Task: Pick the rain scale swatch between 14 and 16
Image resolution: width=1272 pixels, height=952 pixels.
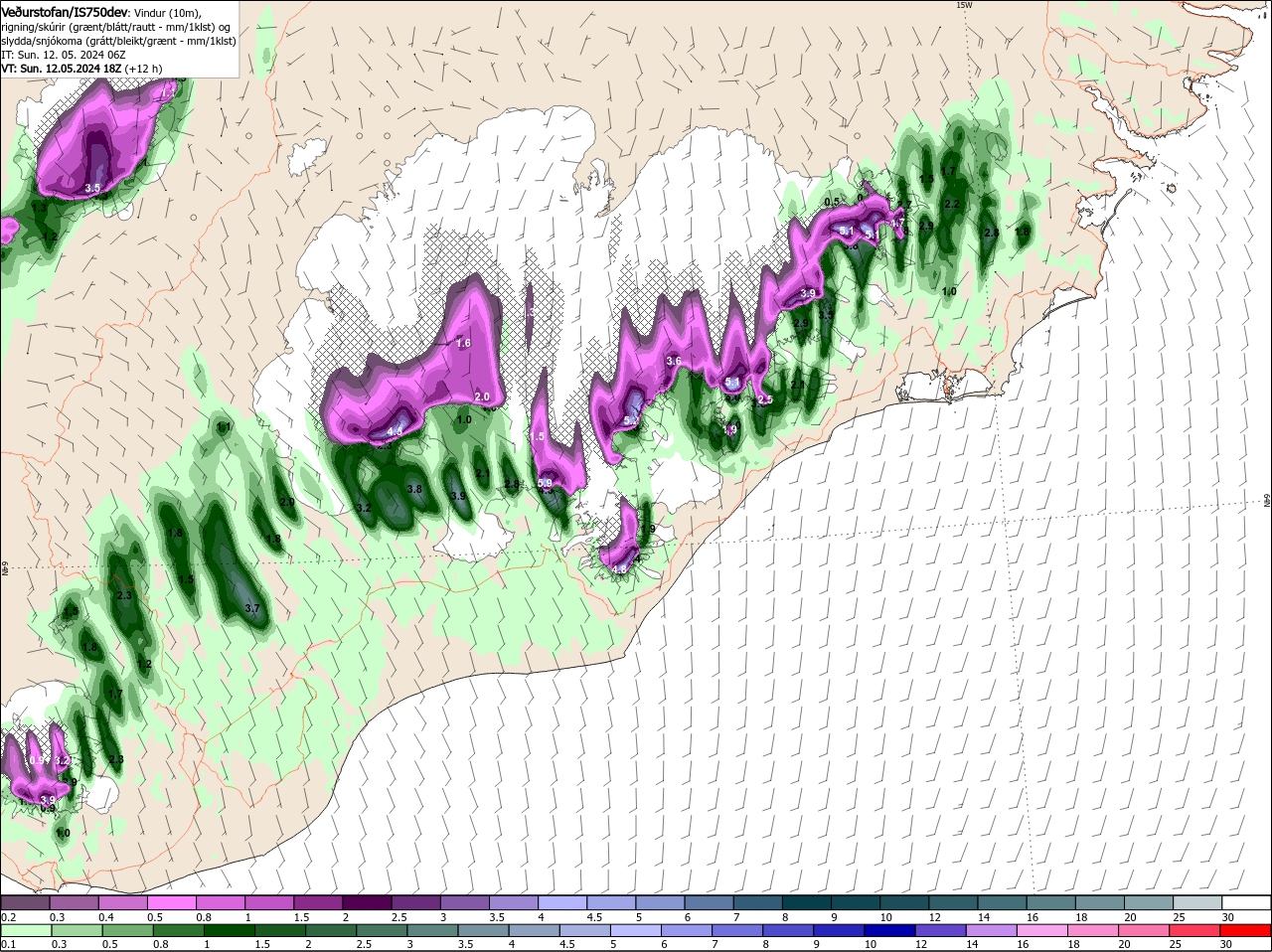Action: 992,930
